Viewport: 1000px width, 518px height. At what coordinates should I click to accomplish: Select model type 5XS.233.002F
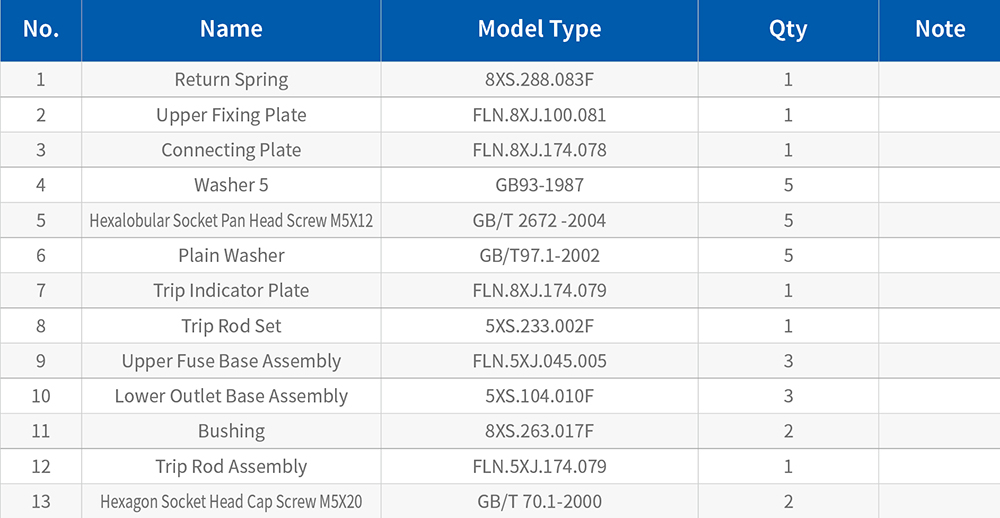pyautogui.click(x=539, y=326)
